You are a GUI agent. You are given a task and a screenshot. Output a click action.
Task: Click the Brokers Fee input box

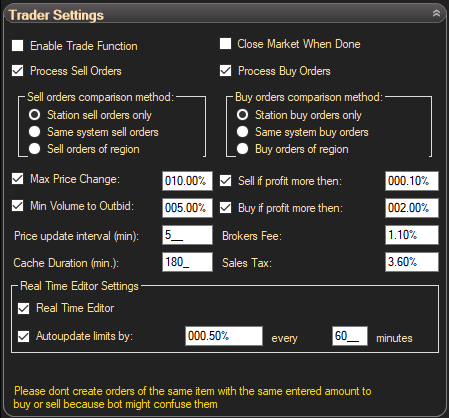[412, 235]
